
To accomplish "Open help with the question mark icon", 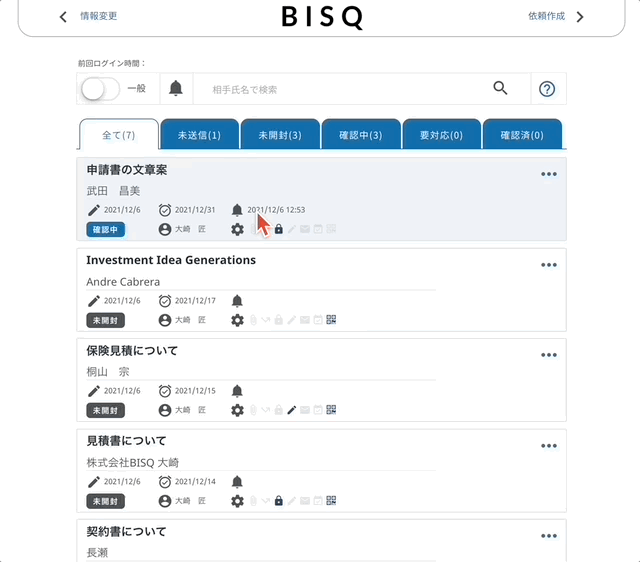I will tap(547, 89).
